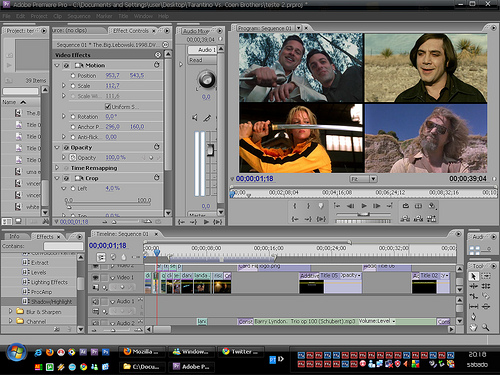The image size is (500, 375).
Task: Select Shadow/Highlight effect in list
Action: coord(51,302)
